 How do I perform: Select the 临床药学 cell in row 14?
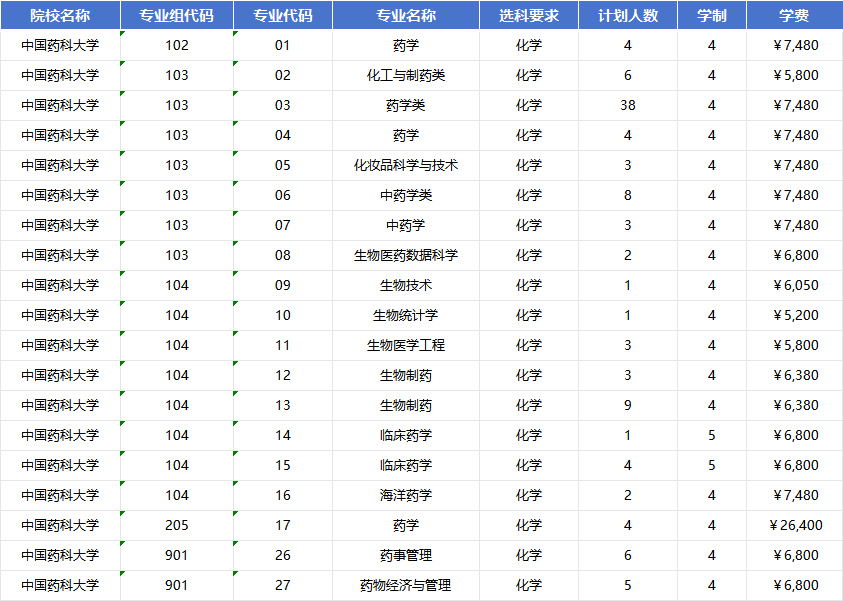click(x=406, y=435)
